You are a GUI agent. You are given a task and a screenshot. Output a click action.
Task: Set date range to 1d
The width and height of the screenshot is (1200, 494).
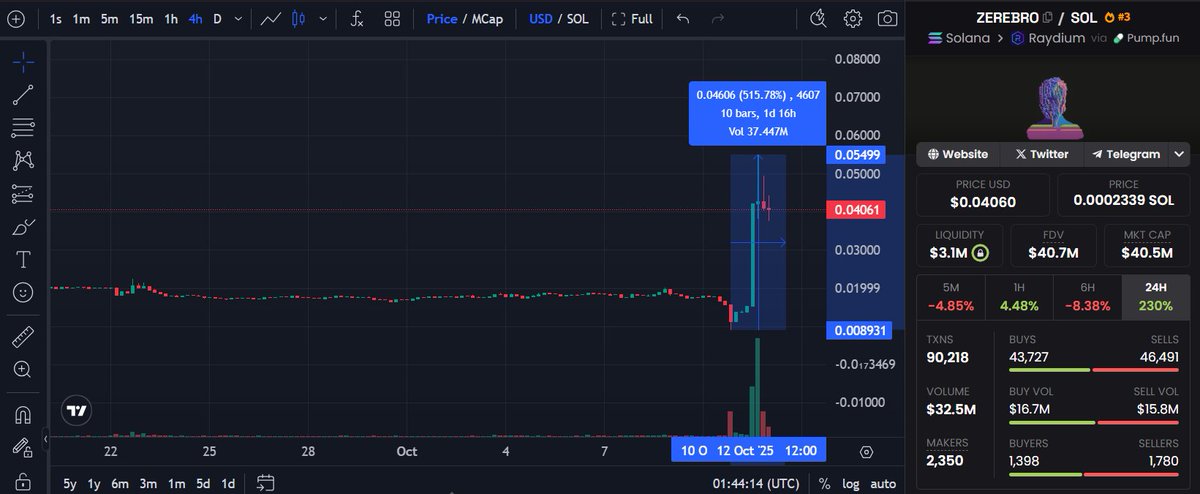point(228,483)
